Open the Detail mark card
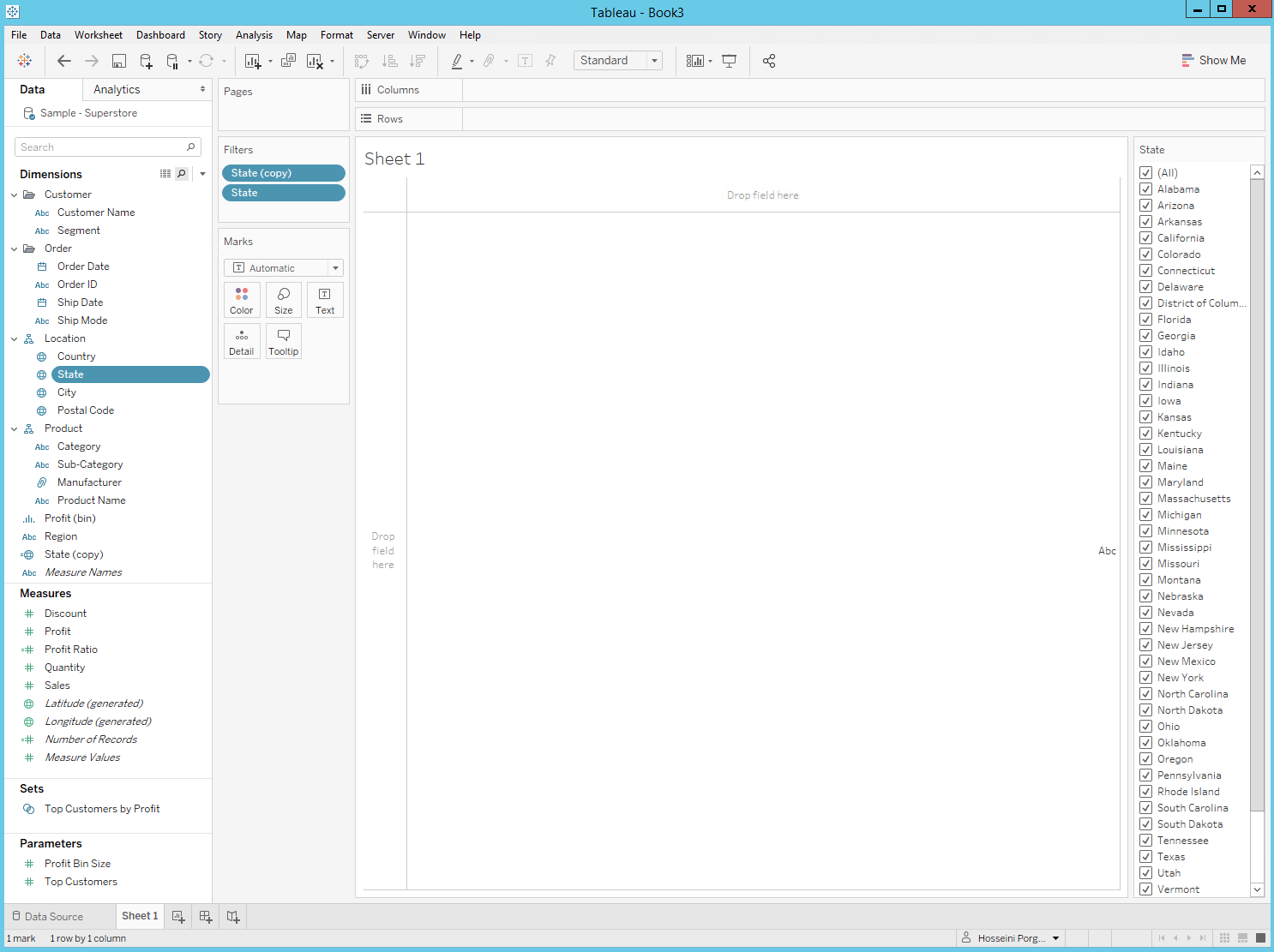 [242, 341]
